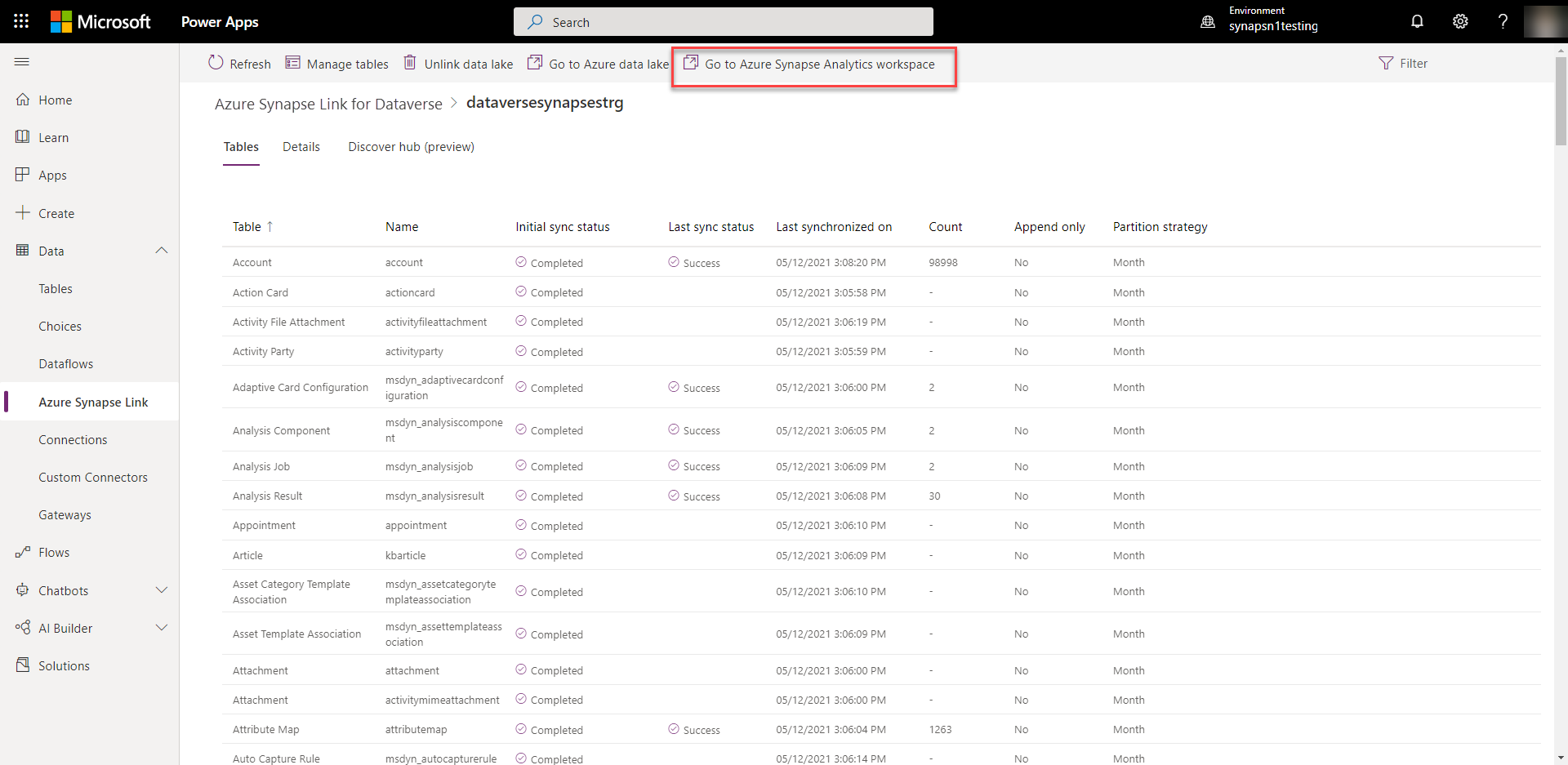This screenshot has height=765, width=1568.
Task: Go to Azure data lake
Action: click(x=597, y=63)
